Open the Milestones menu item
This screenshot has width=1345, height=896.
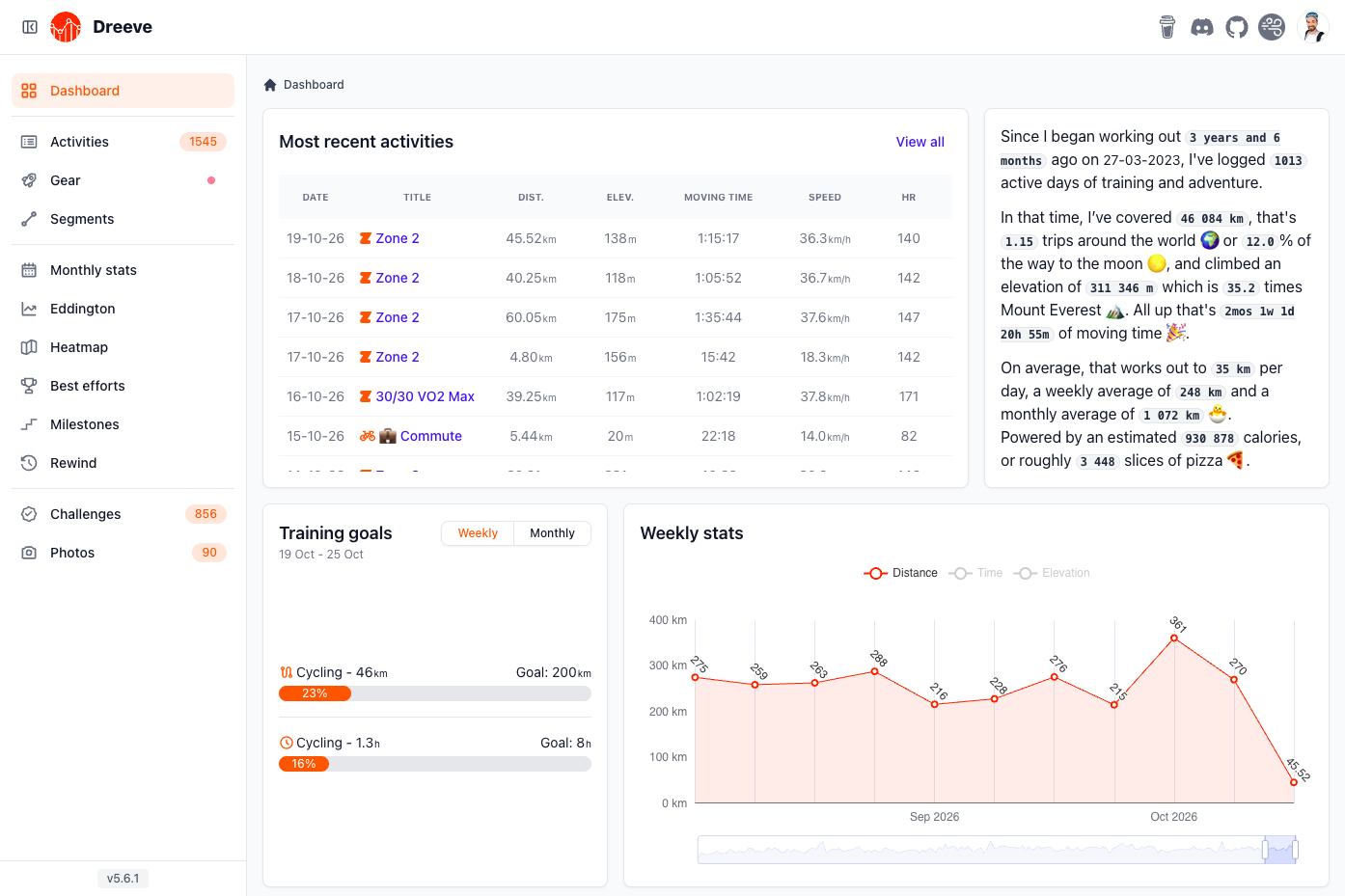123,424
